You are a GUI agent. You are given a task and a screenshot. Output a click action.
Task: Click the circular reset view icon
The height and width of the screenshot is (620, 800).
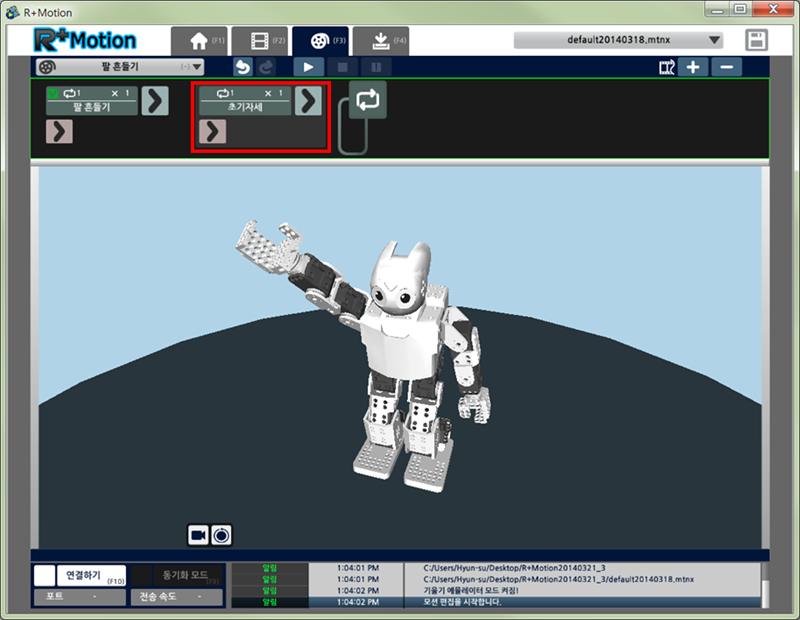click(221, 535)
